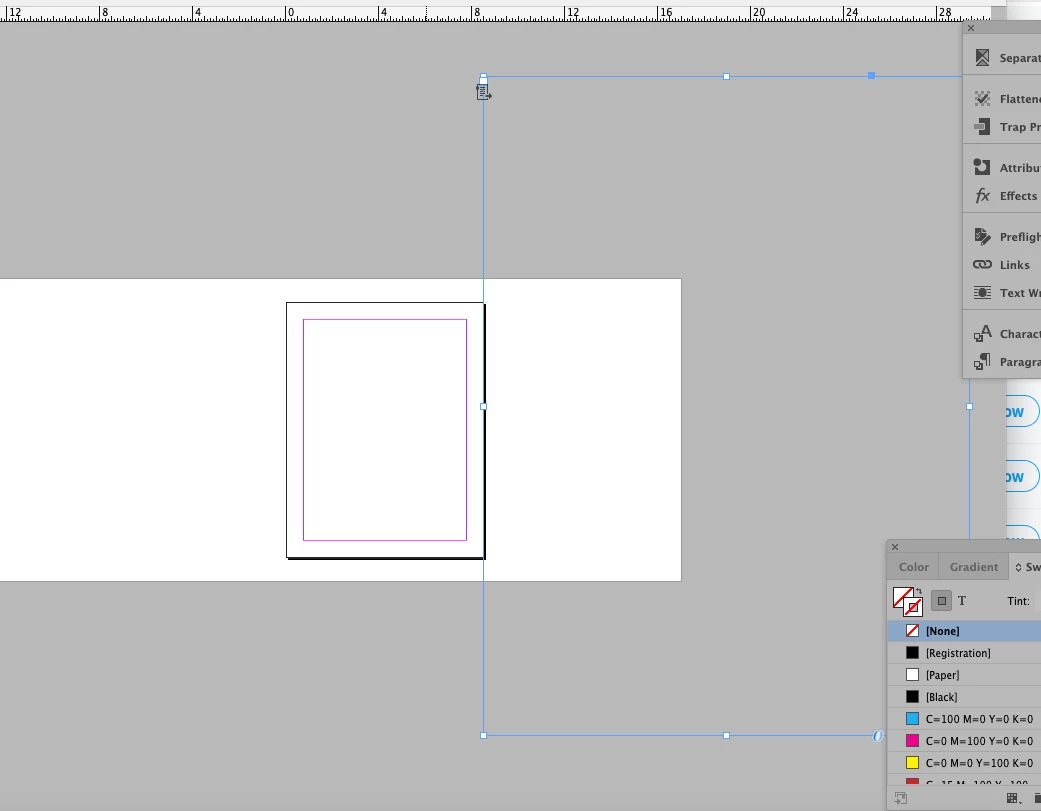Open the swatch view options grid menu
This screenshot has width=1041, height=811.
tap(1013, 798)
